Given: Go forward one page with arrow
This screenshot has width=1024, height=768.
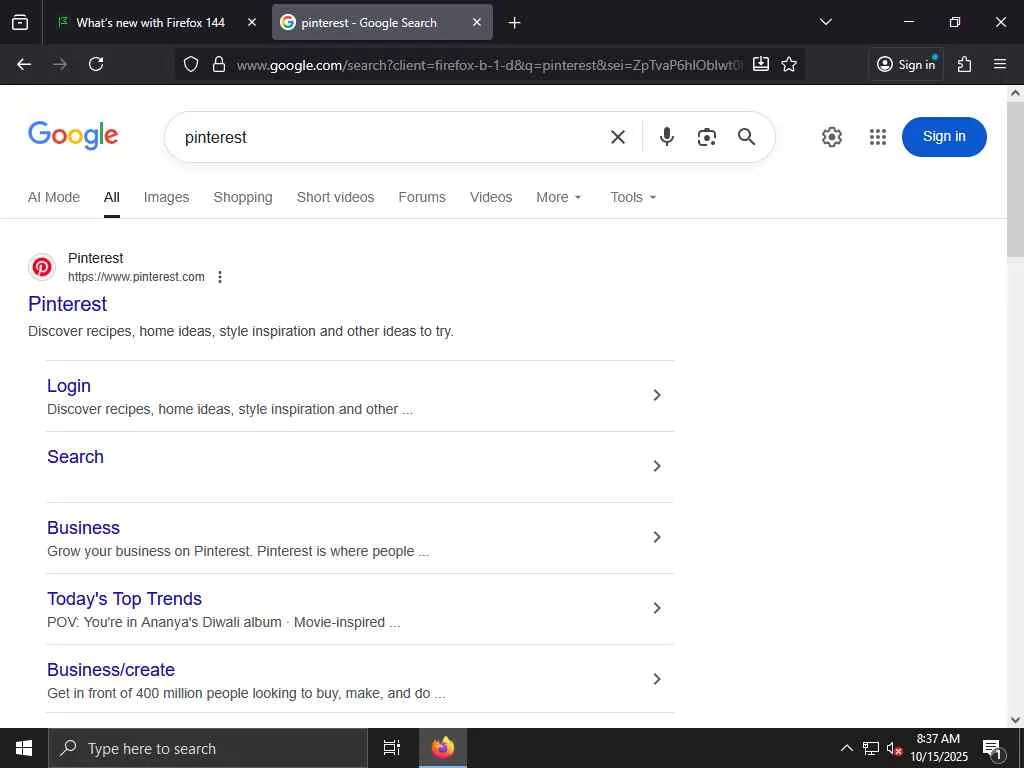Looking at the screenshot, I should pos(60,64).
